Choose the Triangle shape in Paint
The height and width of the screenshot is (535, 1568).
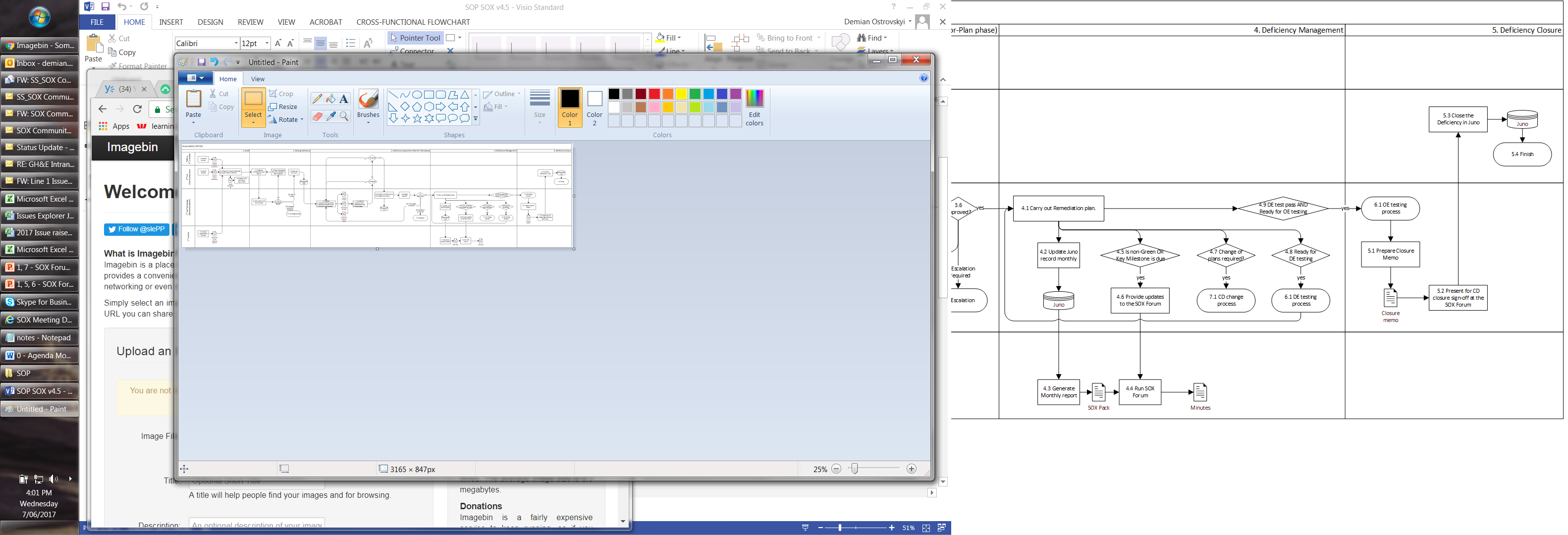pyautogui.click(x=465, y=94)
